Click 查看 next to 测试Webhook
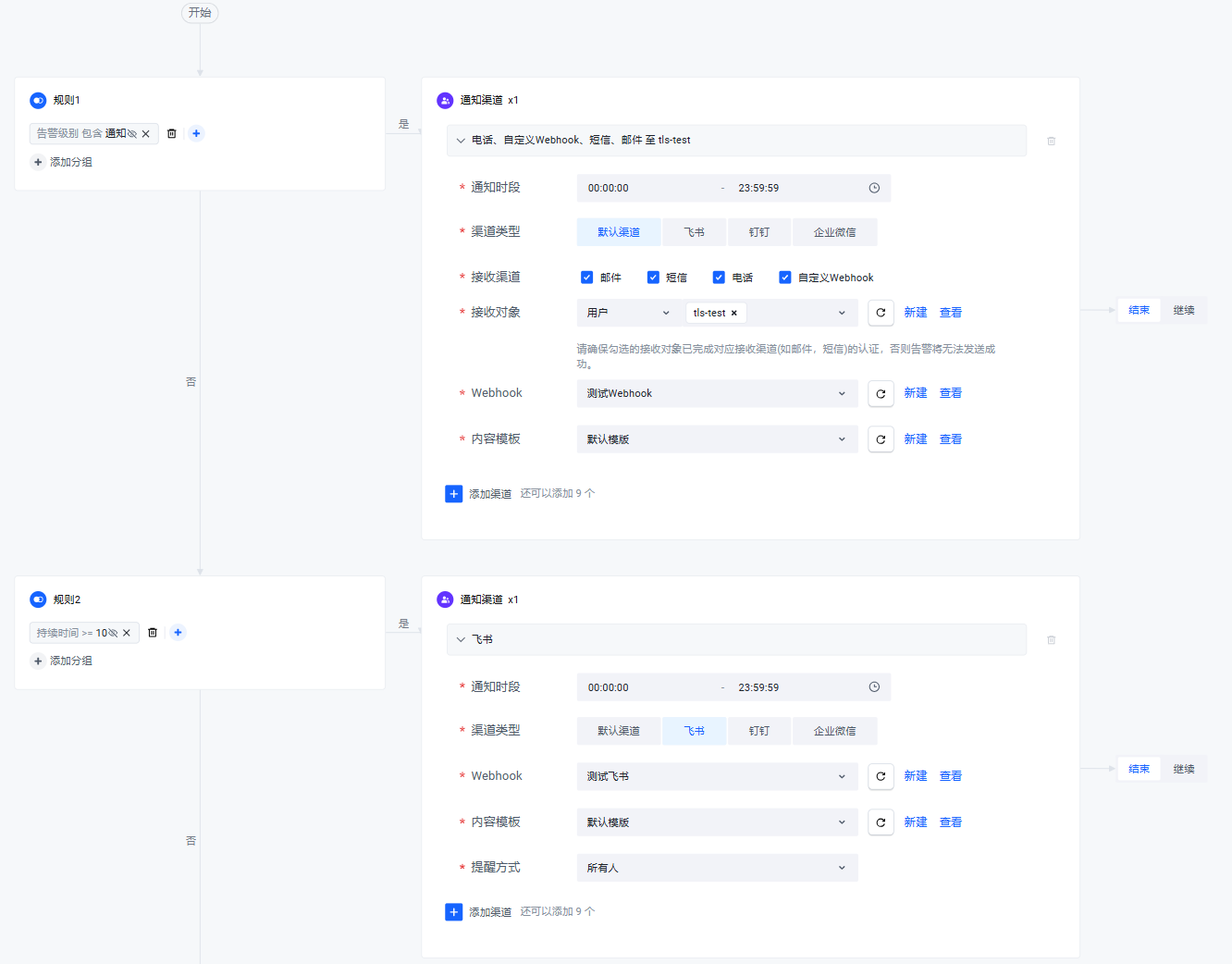The width and height of the screenshot is (1232, 964). tap(951, 393)
